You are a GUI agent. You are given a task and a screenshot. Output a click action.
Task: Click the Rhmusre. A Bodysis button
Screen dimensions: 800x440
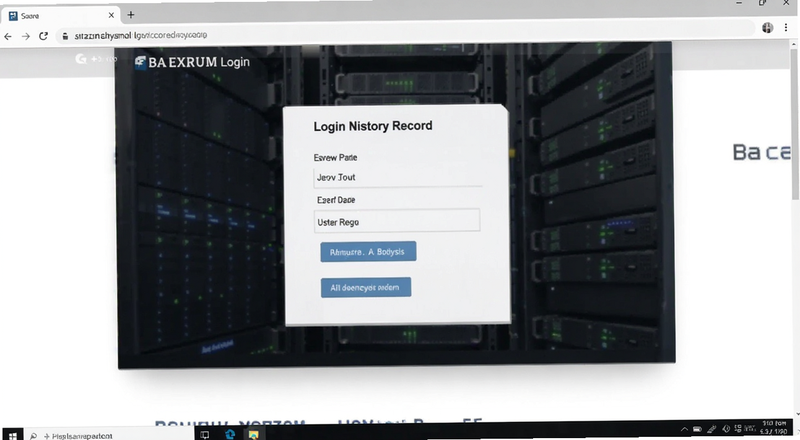[368, 252]
